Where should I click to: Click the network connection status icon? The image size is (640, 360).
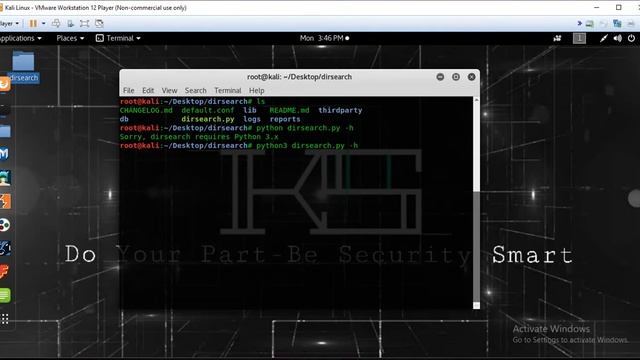pyautogui.click(x=604, y=38)
